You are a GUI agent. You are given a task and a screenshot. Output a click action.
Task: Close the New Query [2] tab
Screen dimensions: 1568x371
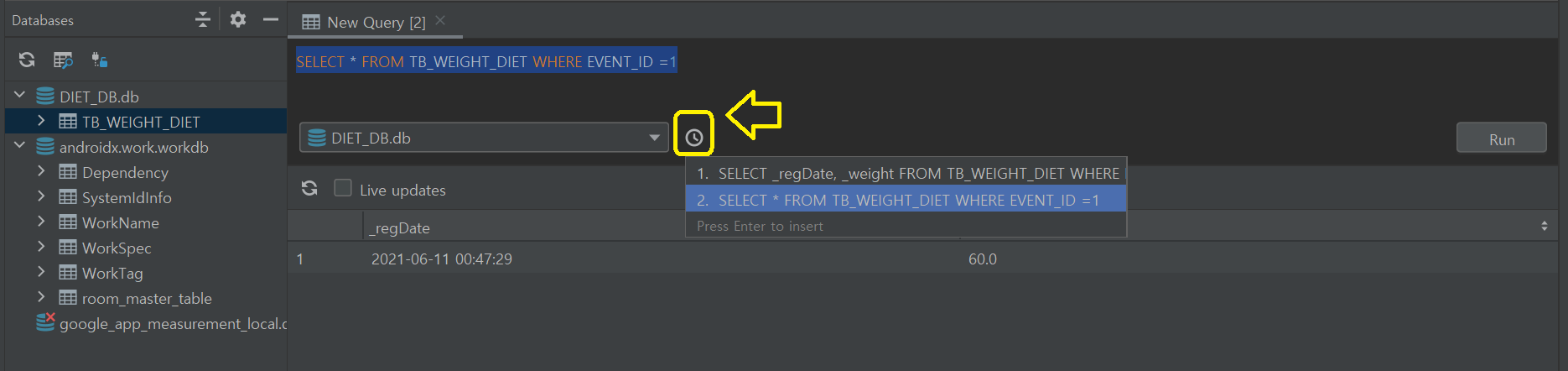[441, 20]
